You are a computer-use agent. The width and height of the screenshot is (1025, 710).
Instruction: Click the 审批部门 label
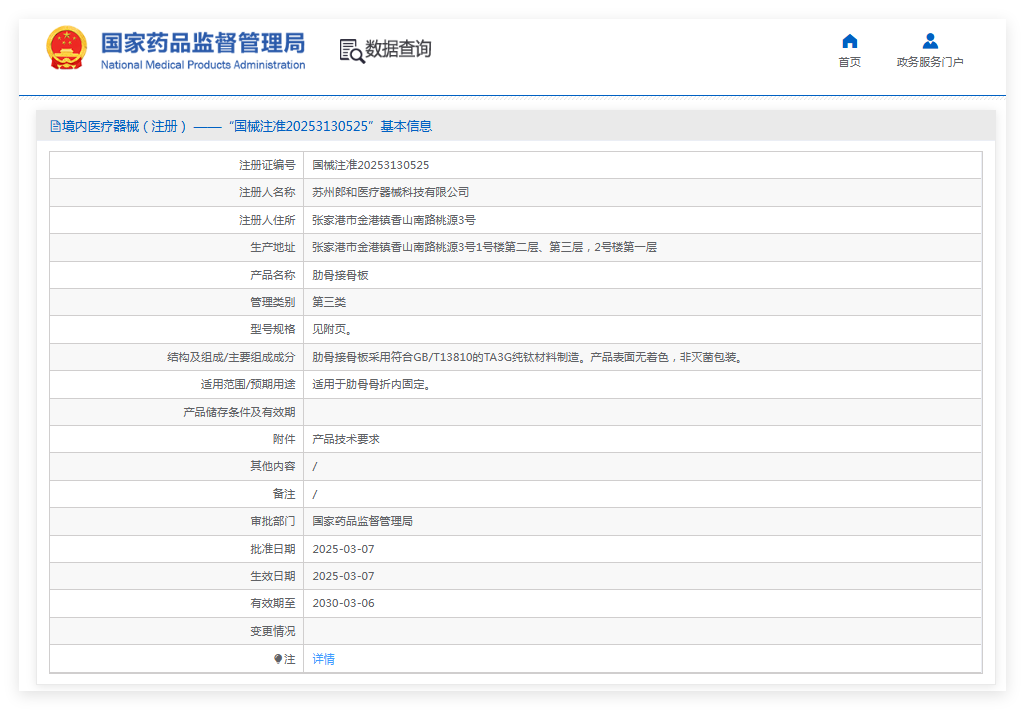(x=273, y=521)
